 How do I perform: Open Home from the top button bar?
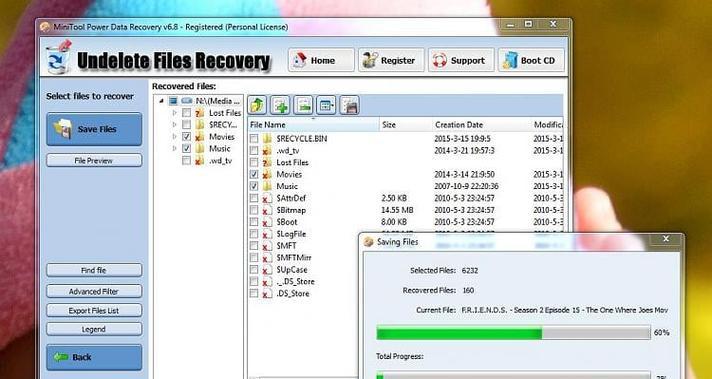[321, 60]
